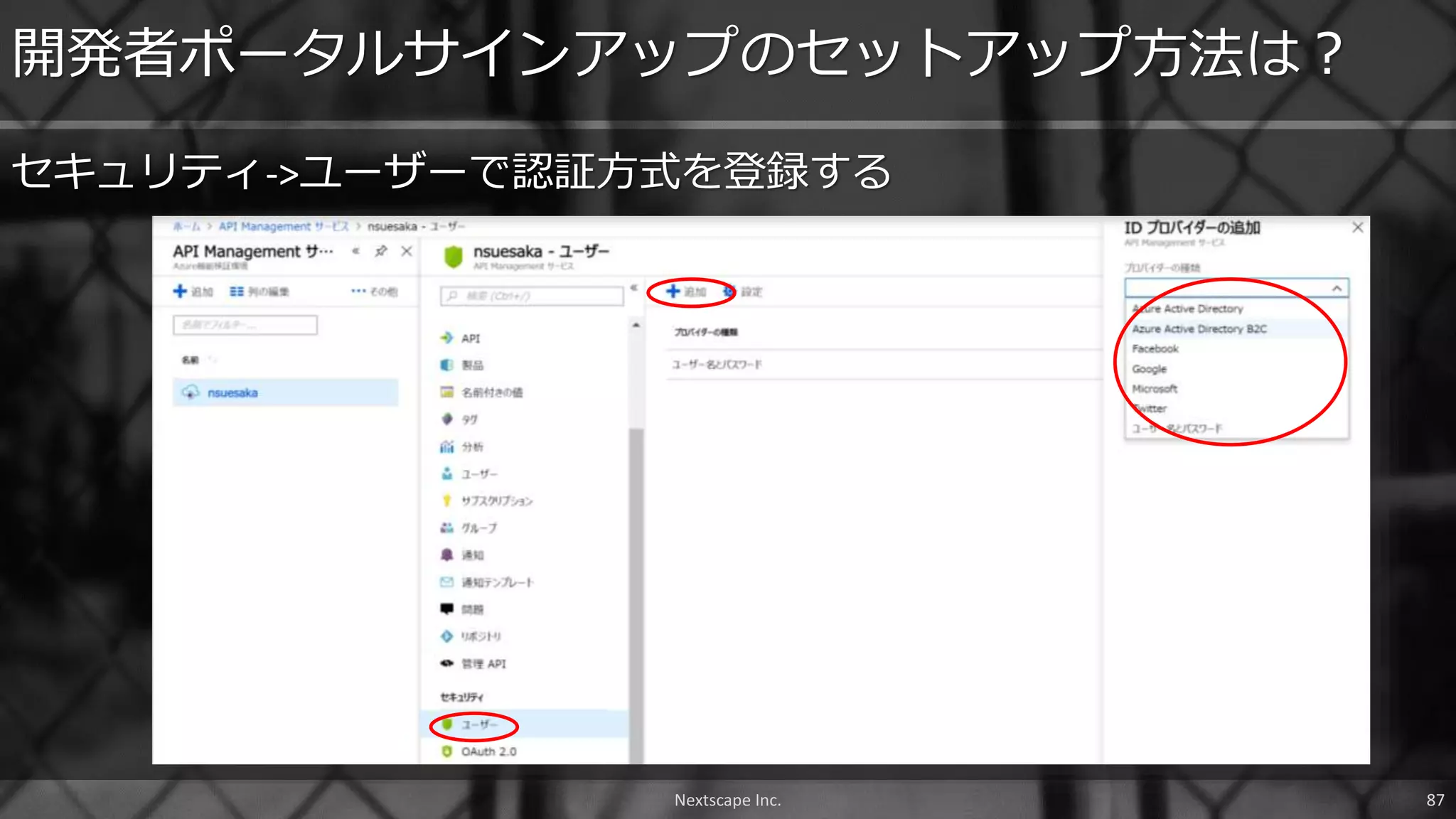Collapse the resource menu with chevron
The image size is (1456, 819).
(633, 288)
